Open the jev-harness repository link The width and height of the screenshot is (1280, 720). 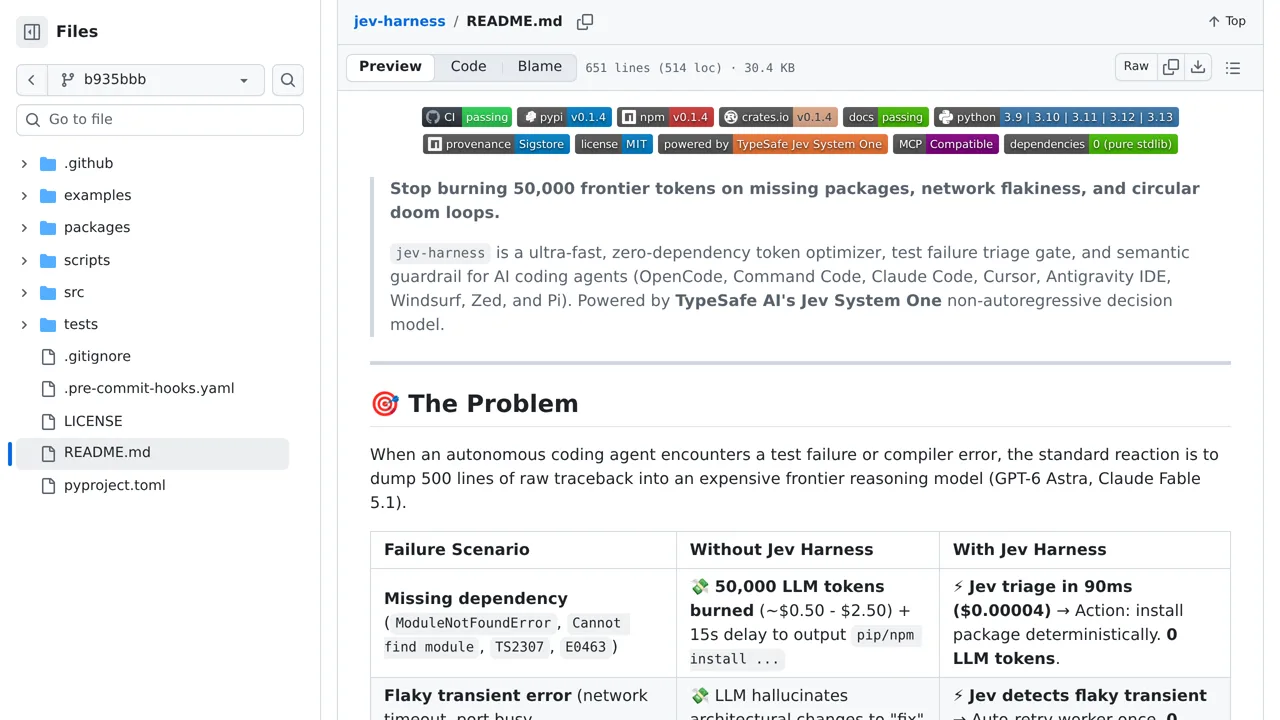click(399, 21)
